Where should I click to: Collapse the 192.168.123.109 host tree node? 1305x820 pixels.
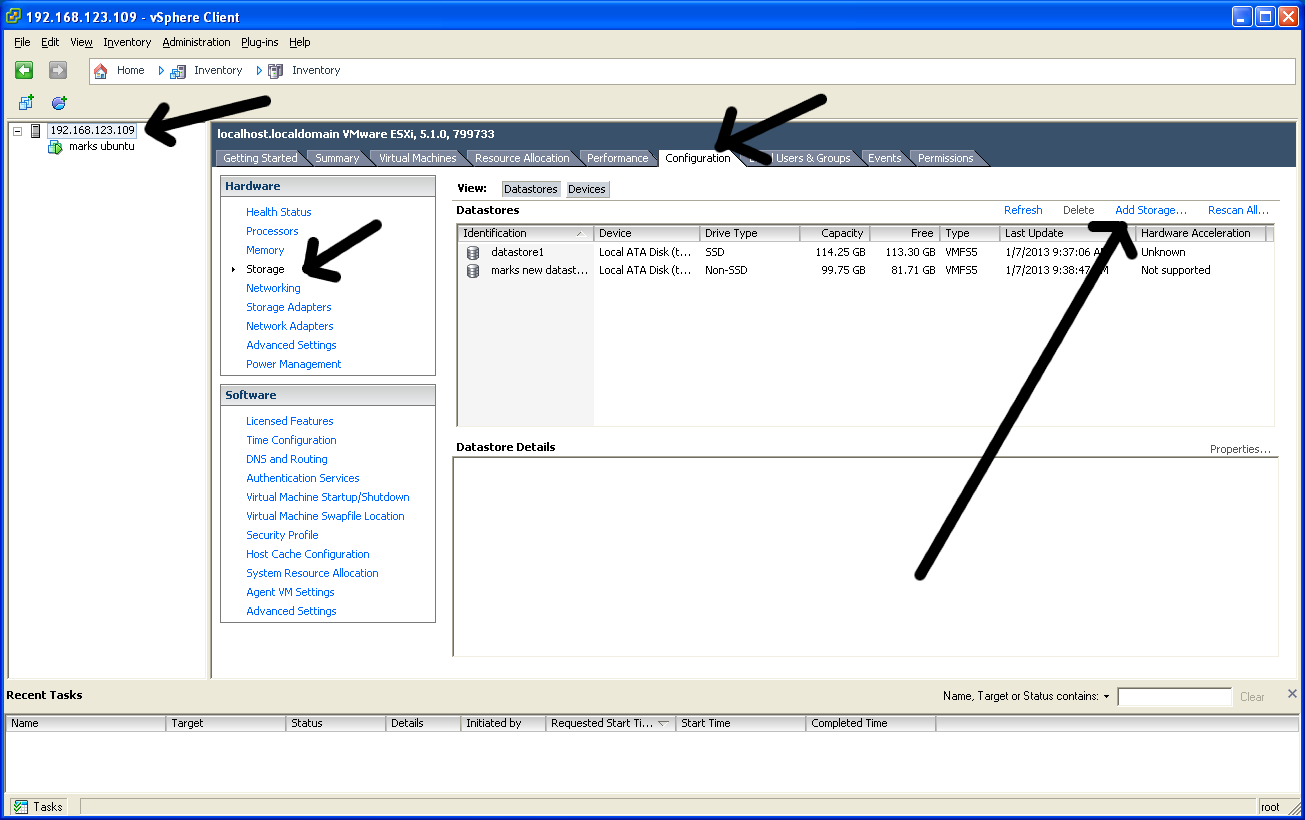tap(18, 131)
